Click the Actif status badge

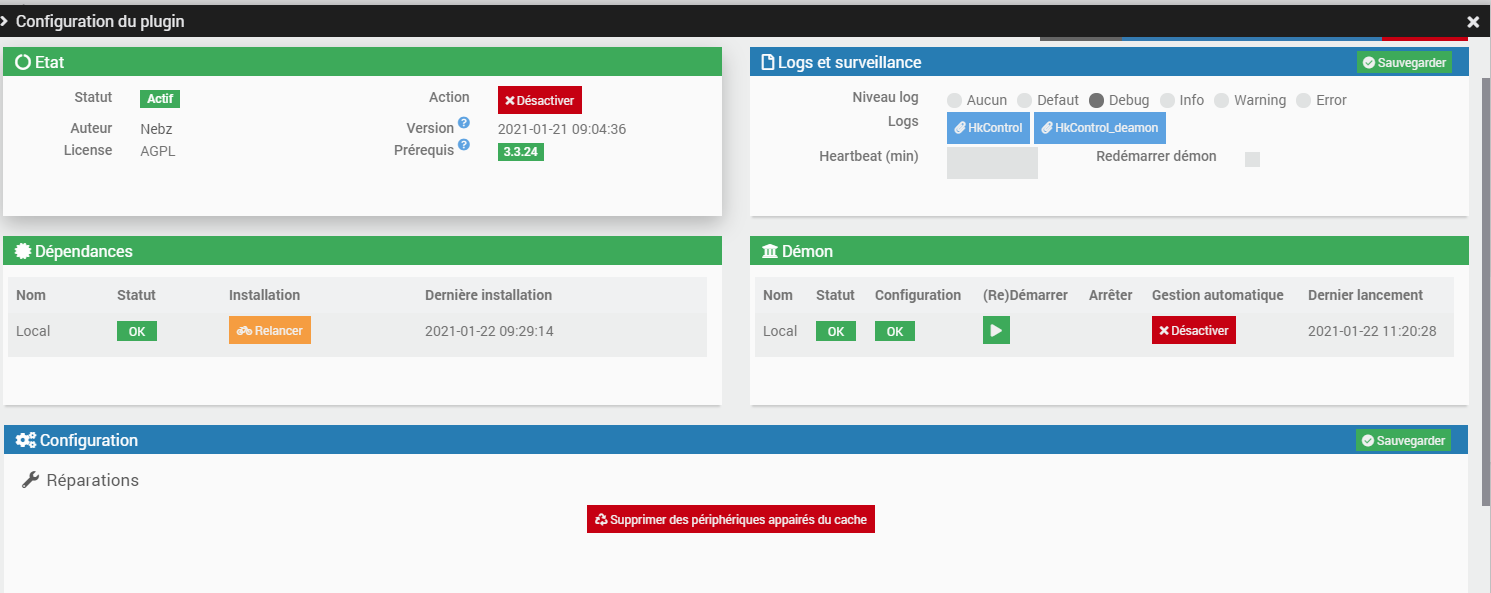(160, 99)
